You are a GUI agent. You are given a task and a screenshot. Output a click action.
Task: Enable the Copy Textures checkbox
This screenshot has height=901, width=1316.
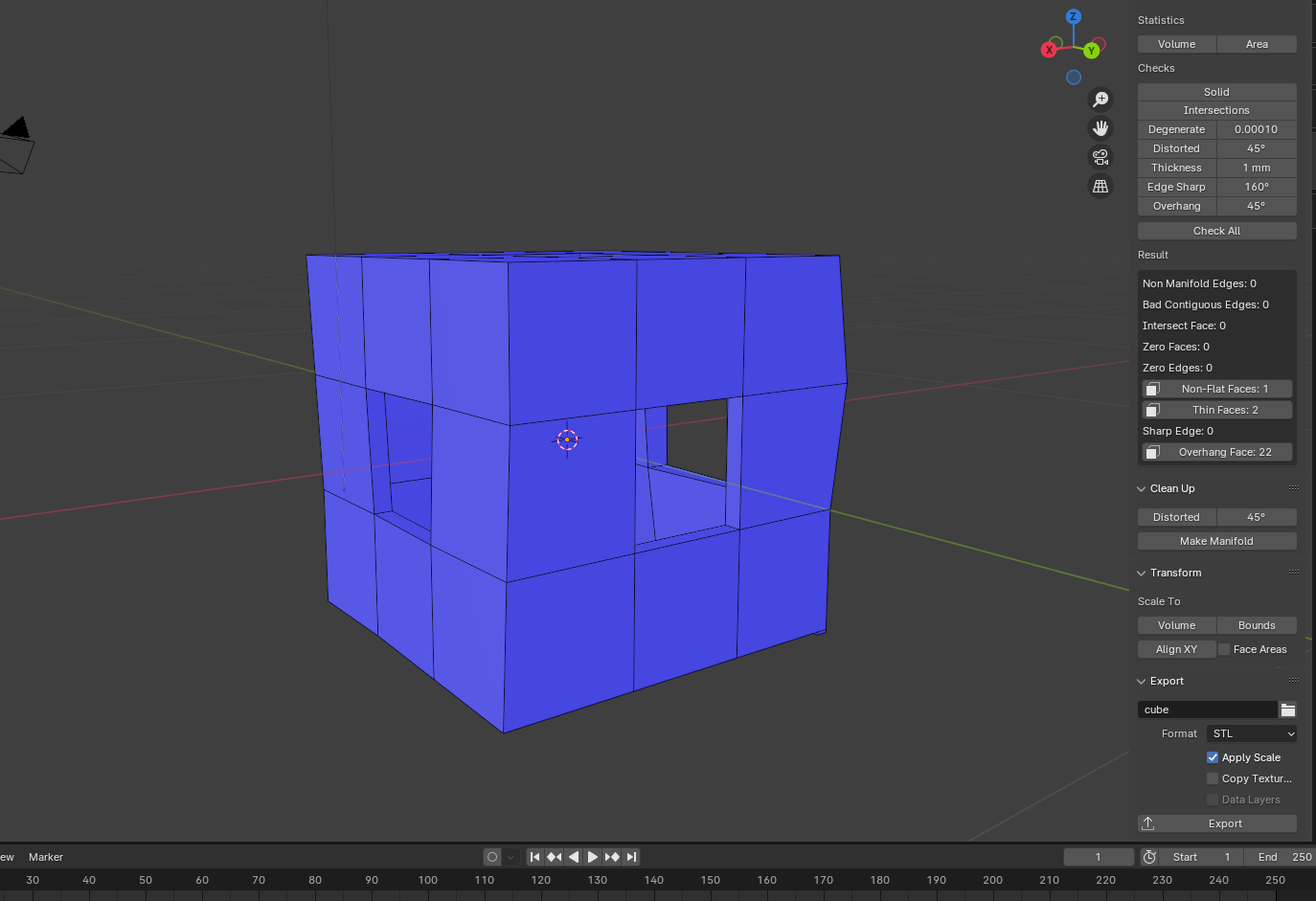[x=1213, y=778]
